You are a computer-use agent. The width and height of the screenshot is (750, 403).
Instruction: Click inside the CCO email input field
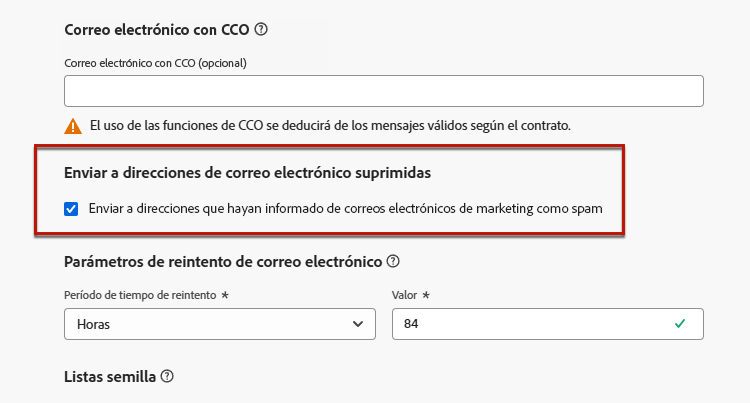click(x=384, y=91)
